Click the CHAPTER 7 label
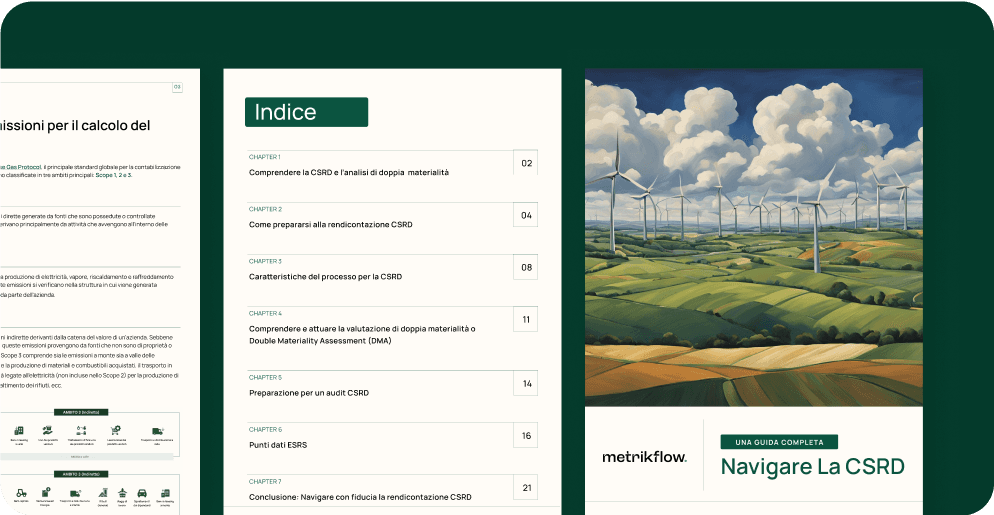Viewport: 994px width, 515px height. pyautogui.click(x=265, y=481)
